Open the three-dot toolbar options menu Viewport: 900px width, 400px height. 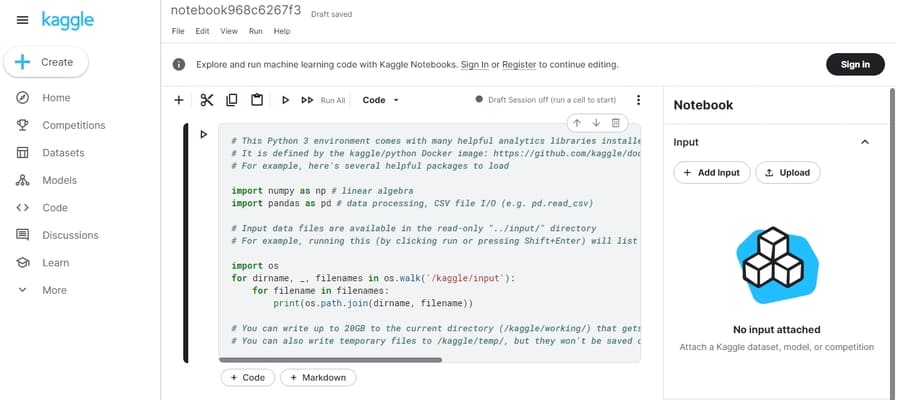click(638, 100)
